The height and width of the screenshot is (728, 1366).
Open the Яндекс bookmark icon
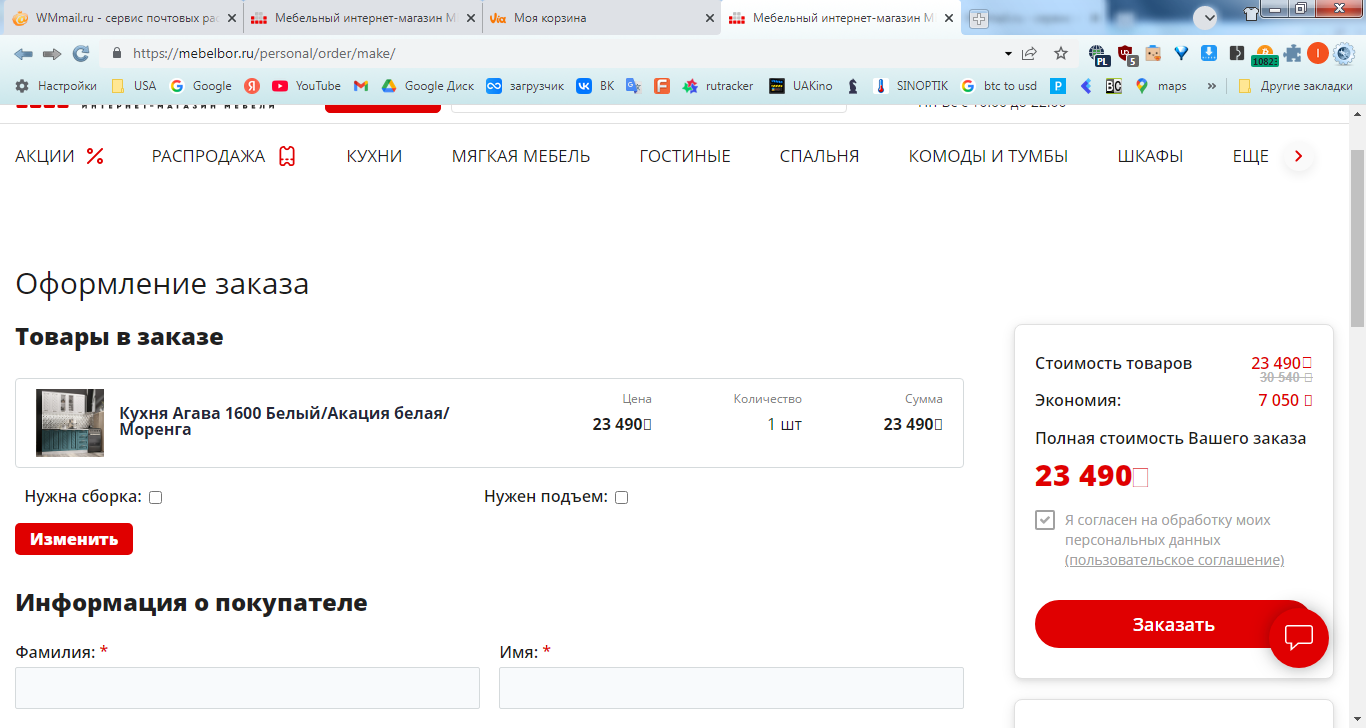tap(252, 86)
